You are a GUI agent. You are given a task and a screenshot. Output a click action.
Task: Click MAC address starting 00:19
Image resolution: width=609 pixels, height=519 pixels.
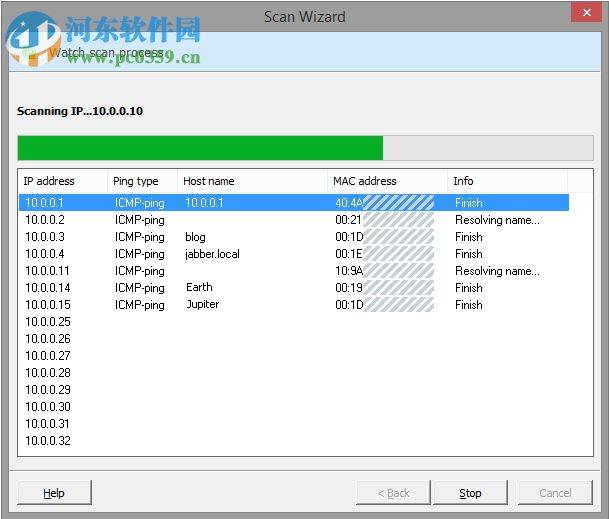pos(384,288)
